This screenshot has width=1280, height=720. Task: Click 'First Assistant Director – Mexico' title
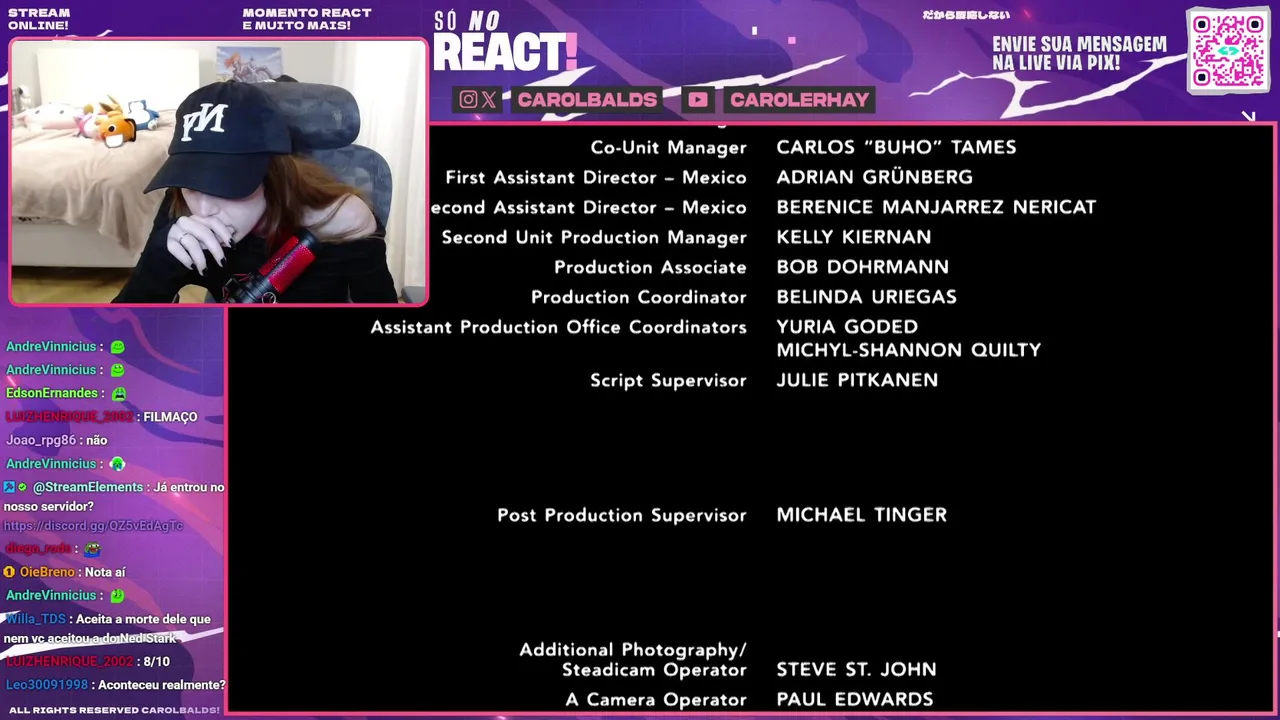(x=596, y=178)
